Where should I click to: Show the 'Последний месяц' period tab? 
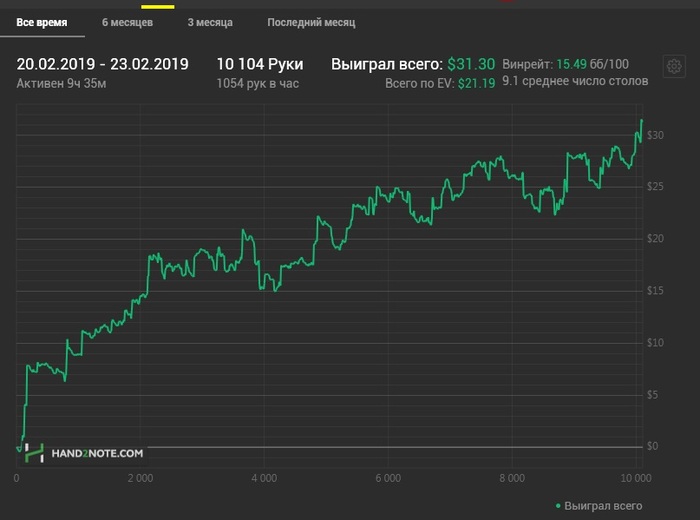pos(311,22)
